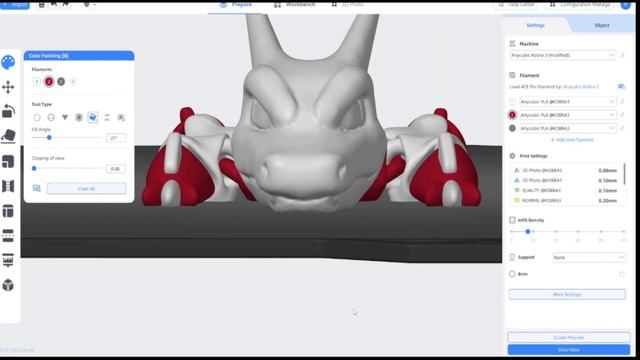Select the Cut tool with dashed line
Image resolution: width=640 pixels, height=360 pixels.
8,236
